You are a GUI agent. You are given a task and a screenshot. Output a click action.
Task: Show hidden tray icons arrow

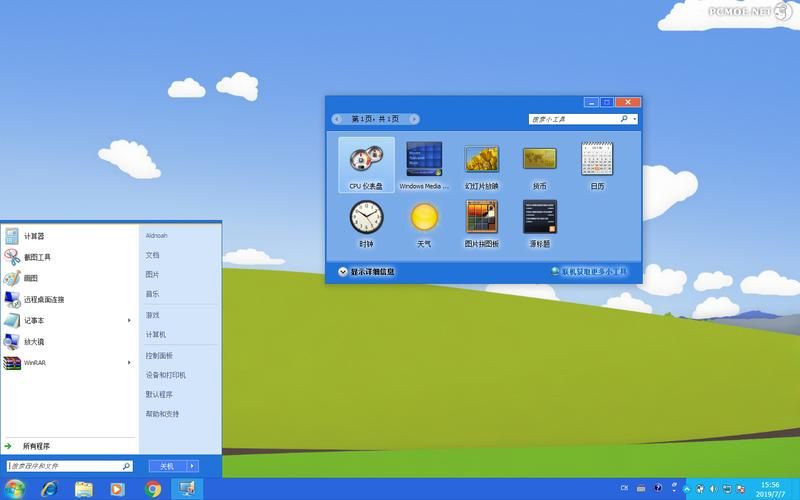687,489
